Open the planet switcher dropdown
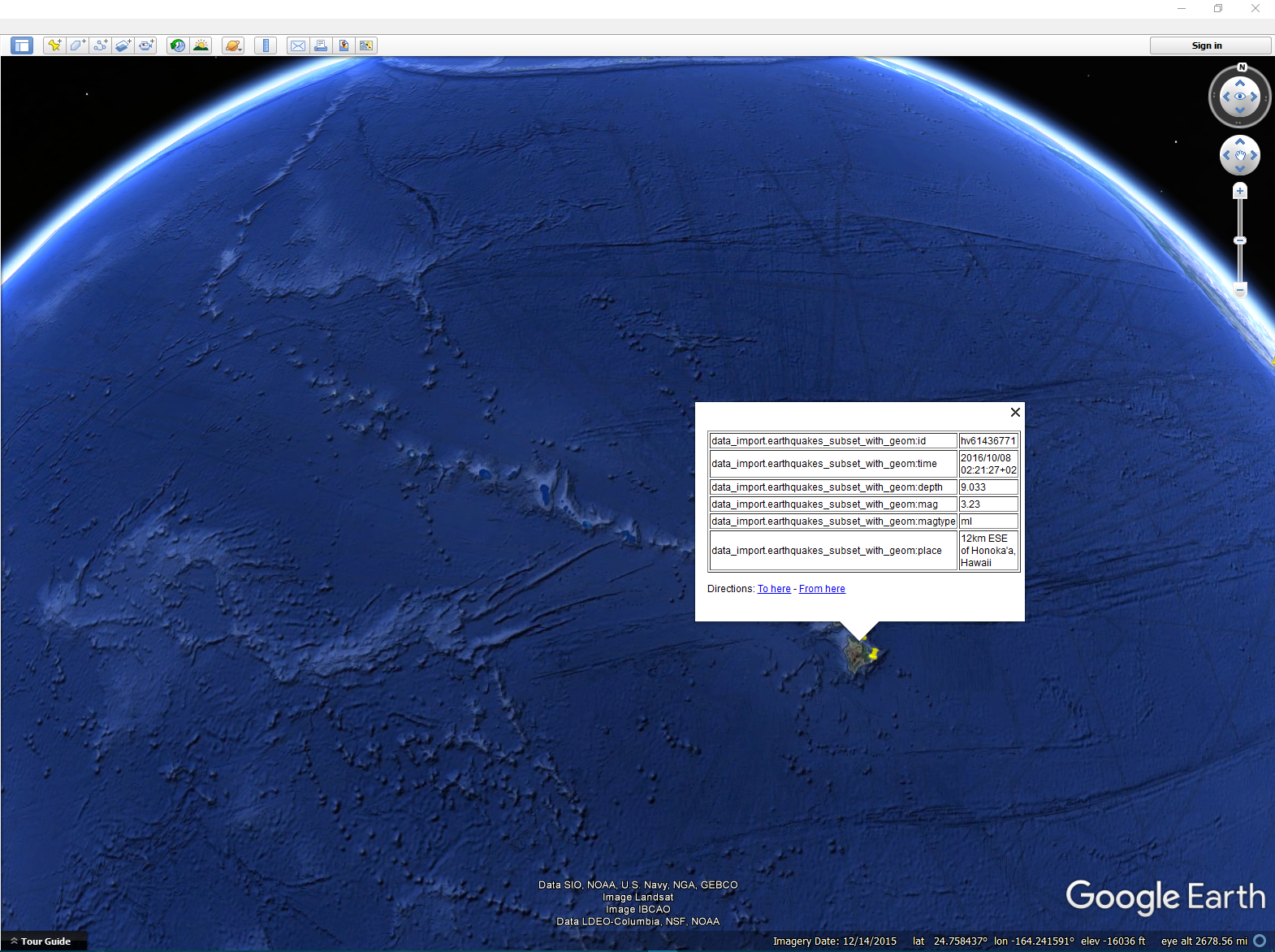This screenshot has height=952, width=1275. [233, 45]
